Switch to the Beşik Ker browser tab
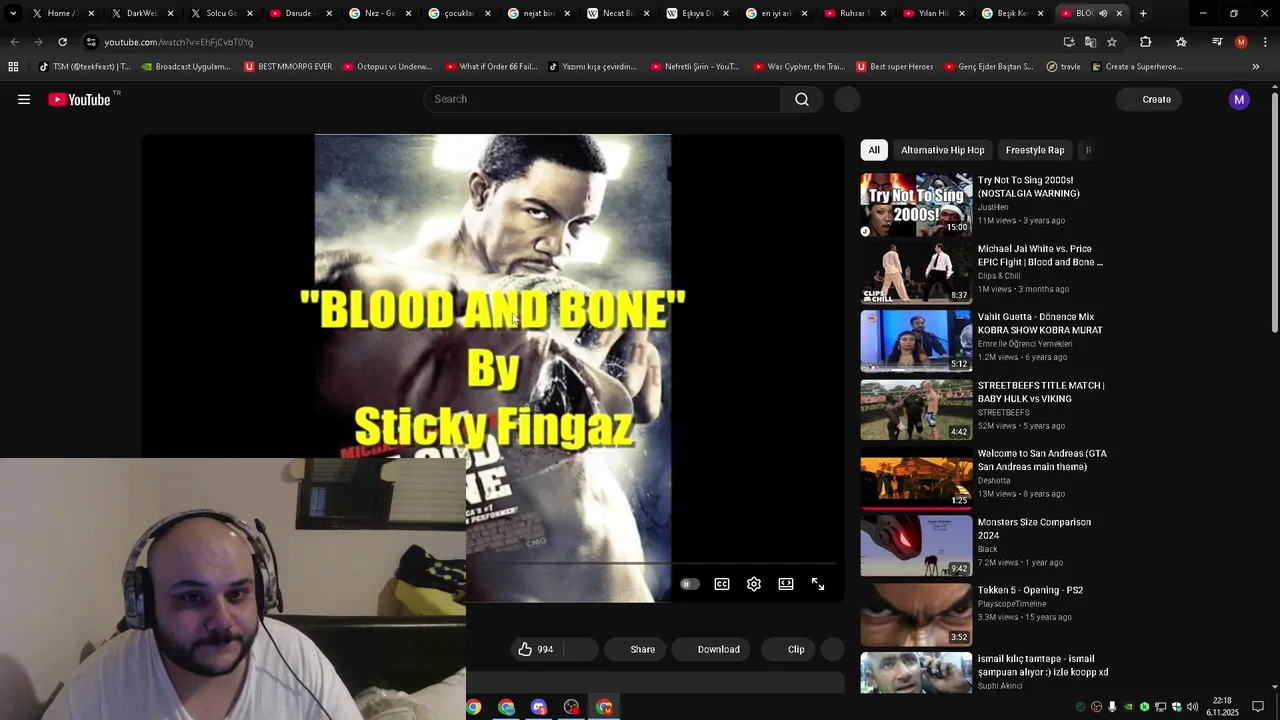Viewport: 1280px width, 720px height. pos(1014,13)
